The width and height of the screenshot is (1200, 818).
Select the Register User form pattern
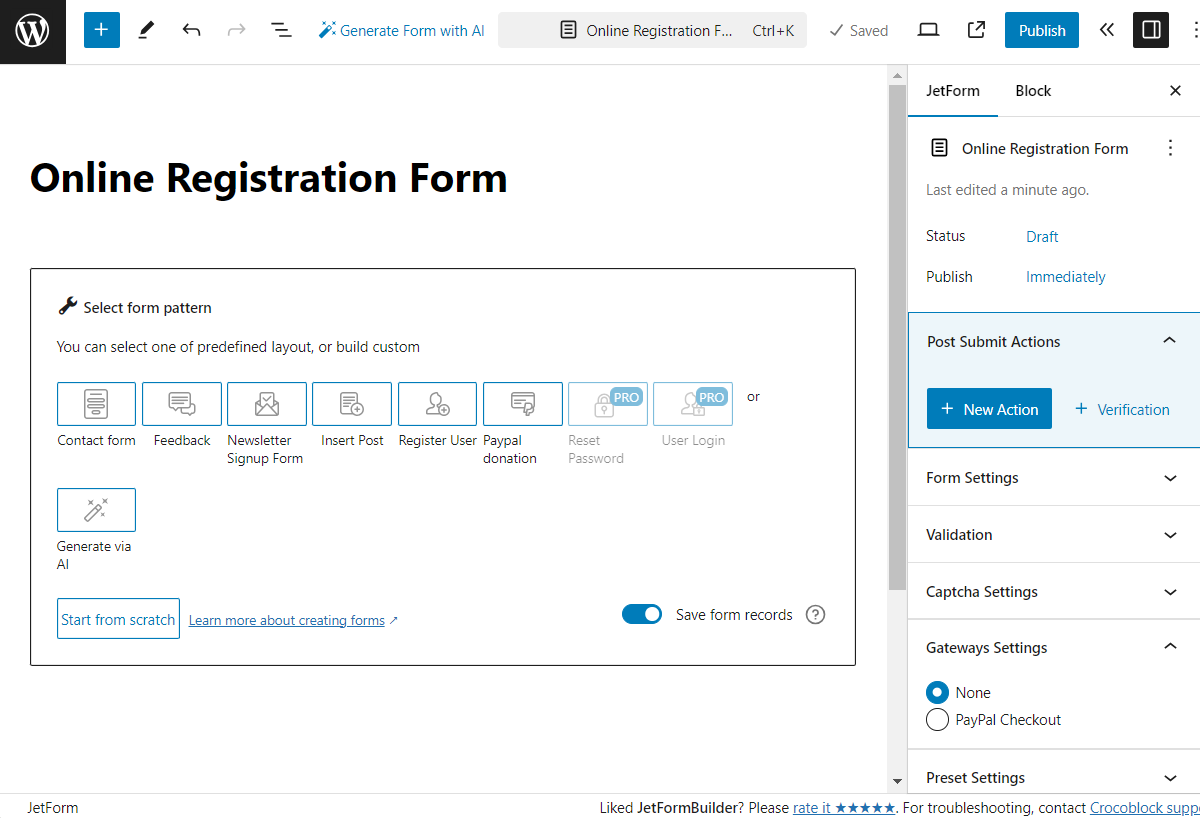tap(437, 404)
